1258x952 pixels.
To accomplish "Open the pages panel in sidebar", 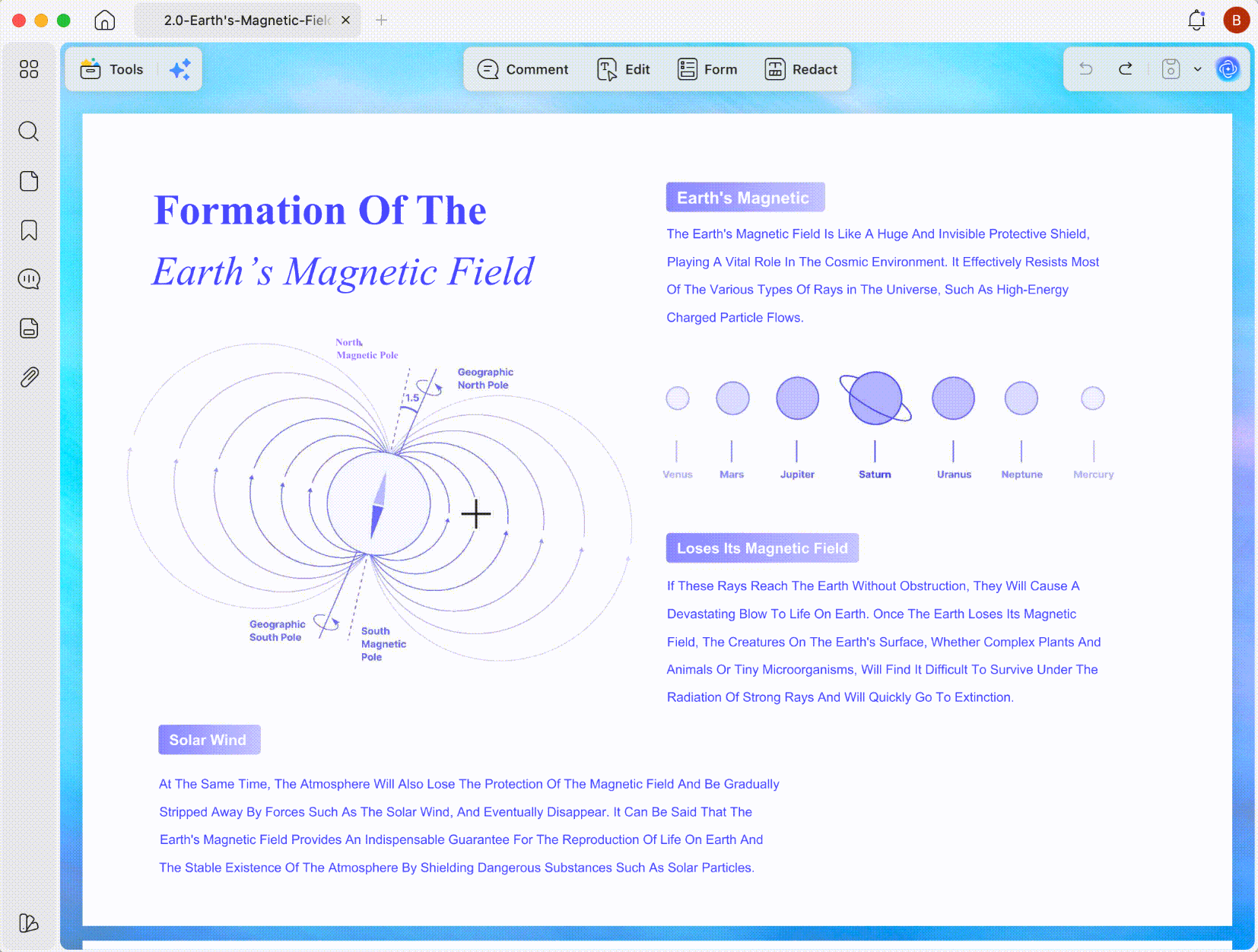I will tap(29, 181).
